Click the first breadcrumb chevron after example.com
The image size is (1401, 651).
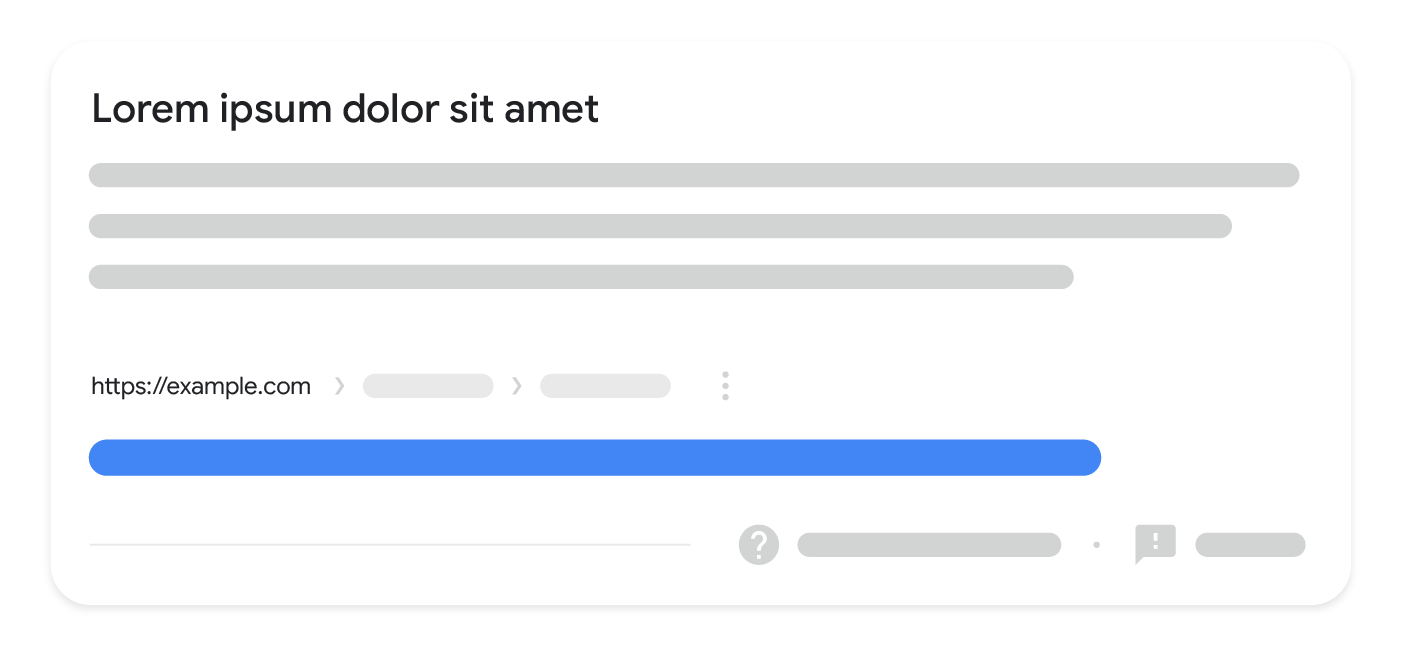339,386
